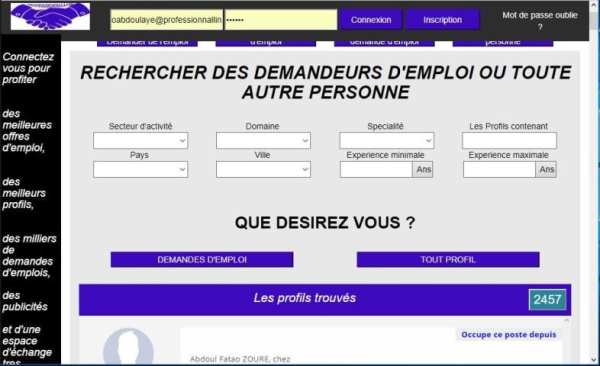Click the Occupe ce poste depuis label

[x=509, y=335]
